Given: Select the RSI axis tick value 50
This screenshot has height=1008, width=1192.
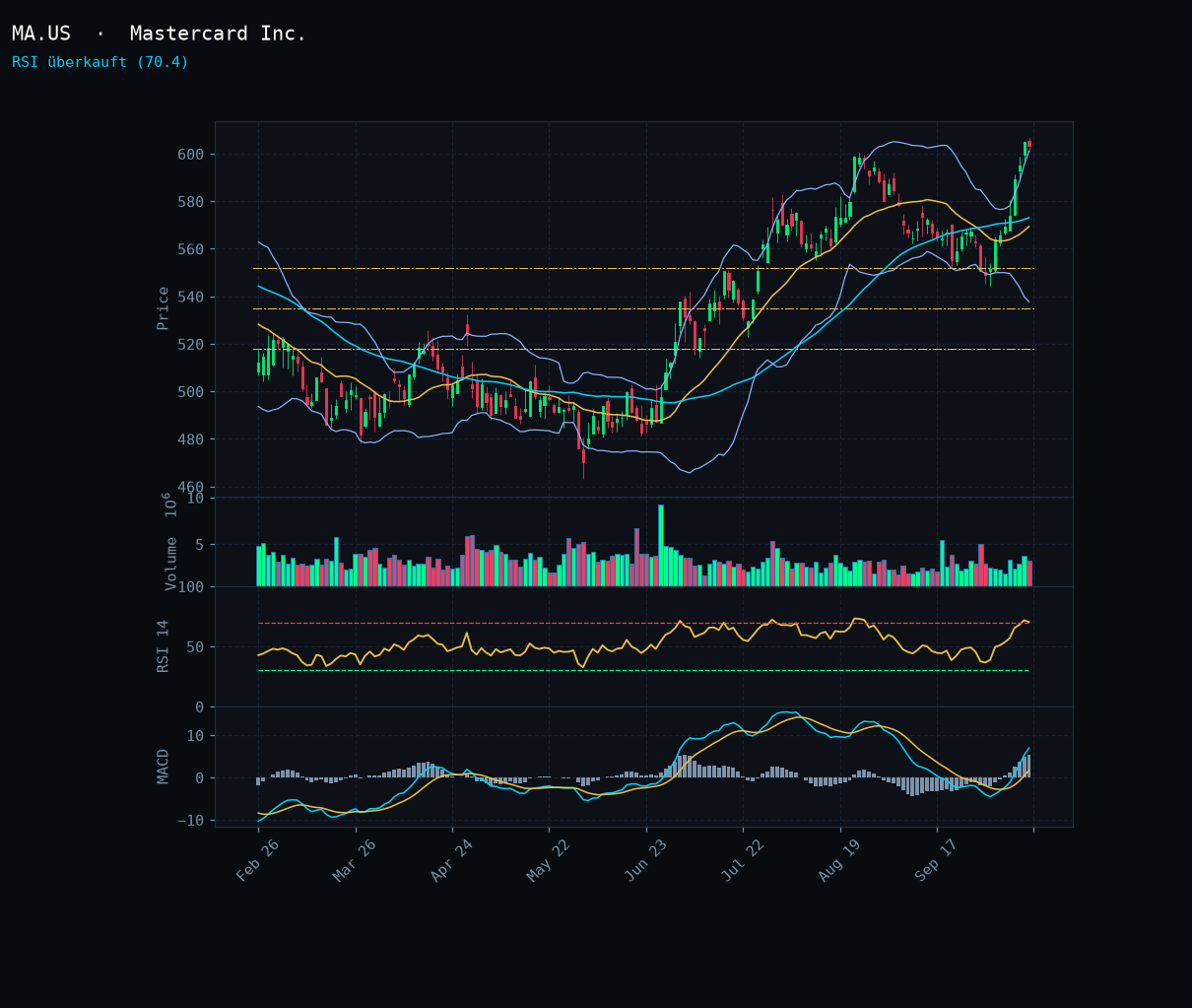Looking at the screenshot, I should point(195,647).
